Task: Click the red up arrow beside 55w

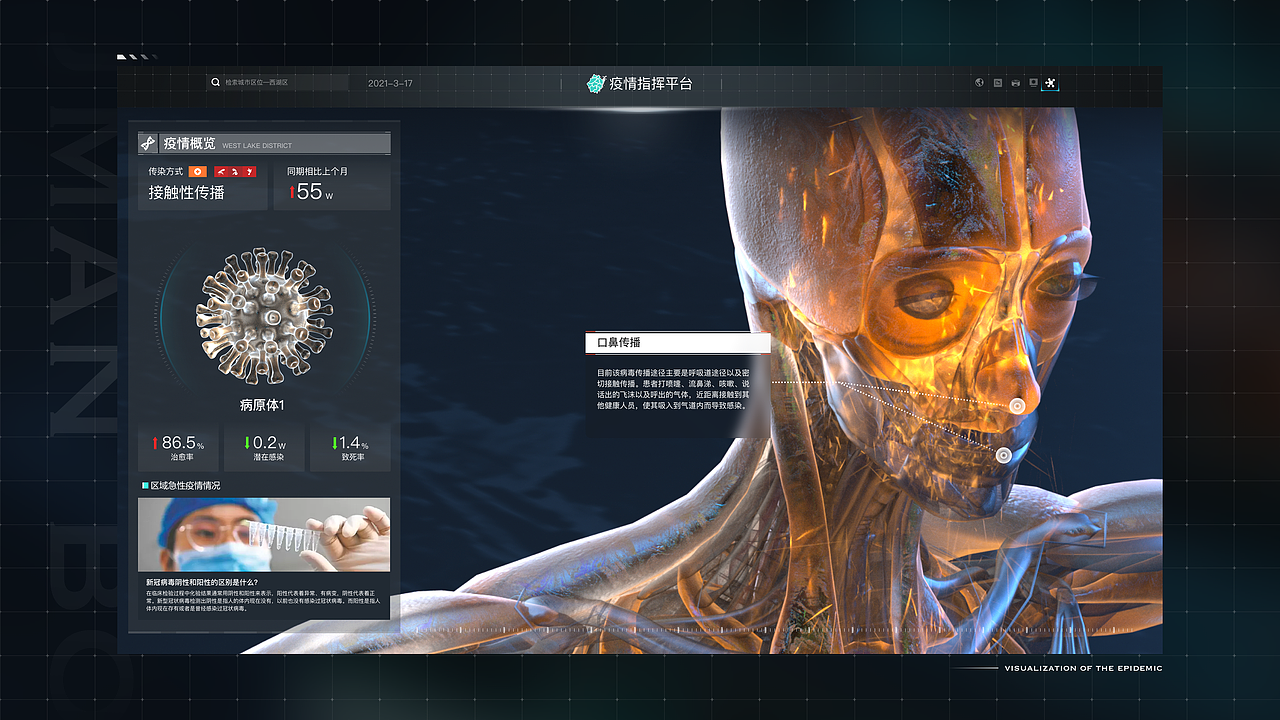Action: pyautogui.click(x=292, y=192)
